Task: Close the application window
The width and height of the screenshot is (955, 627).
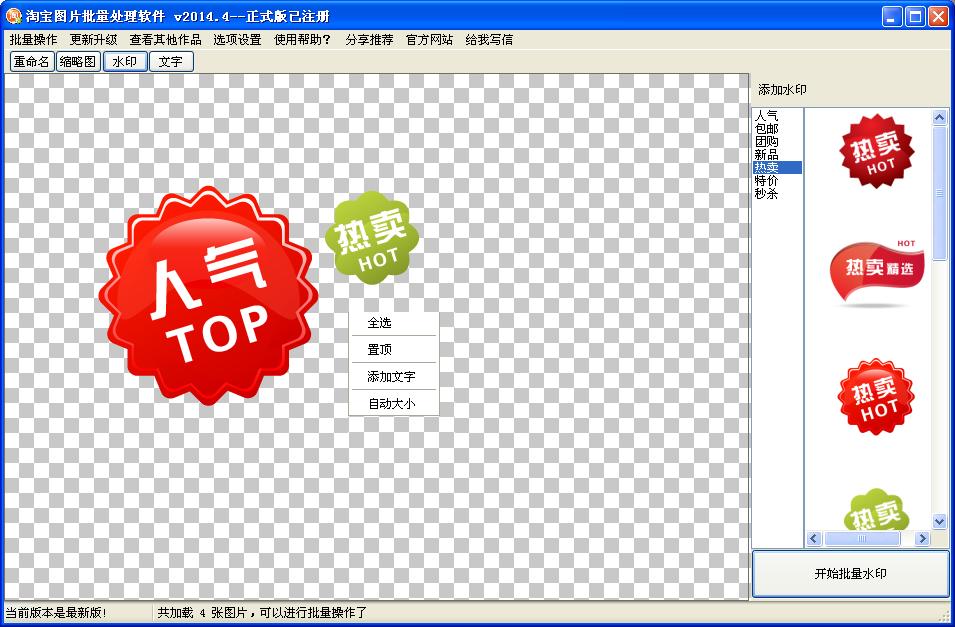Action: 939,16
